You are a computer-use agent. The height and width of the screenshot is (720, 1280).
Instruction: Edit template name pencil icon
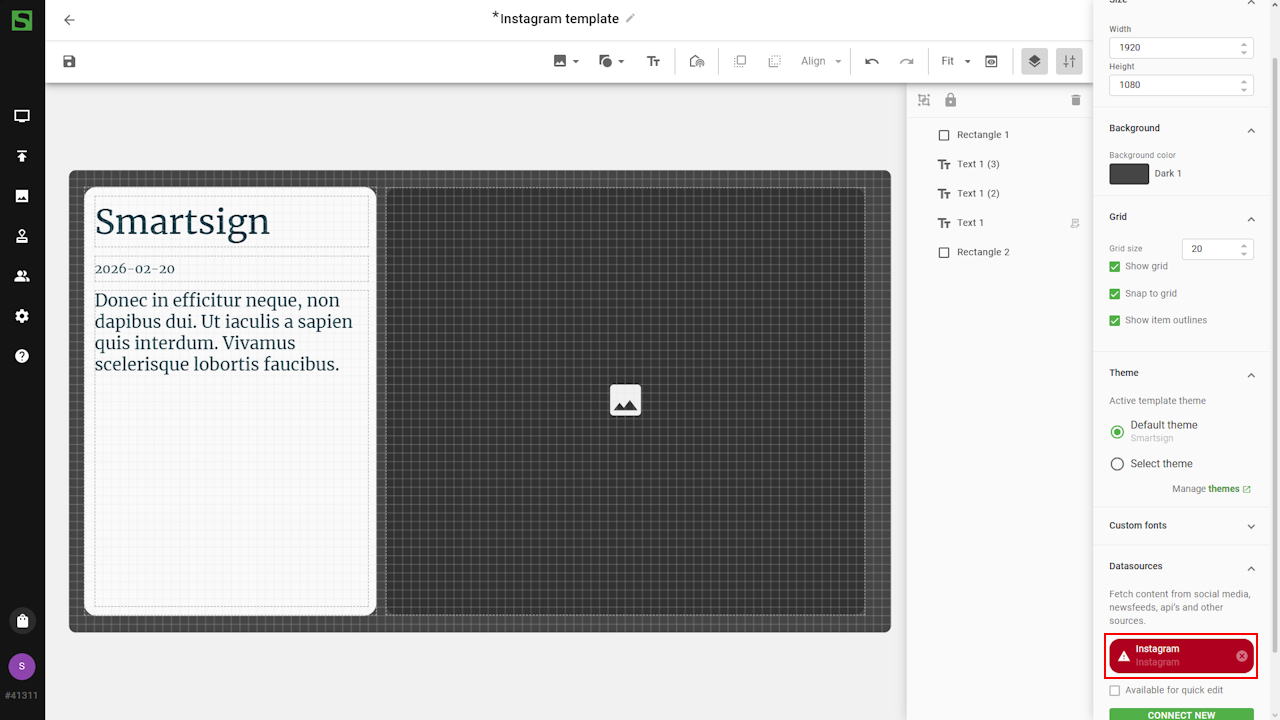pos(630,18)
